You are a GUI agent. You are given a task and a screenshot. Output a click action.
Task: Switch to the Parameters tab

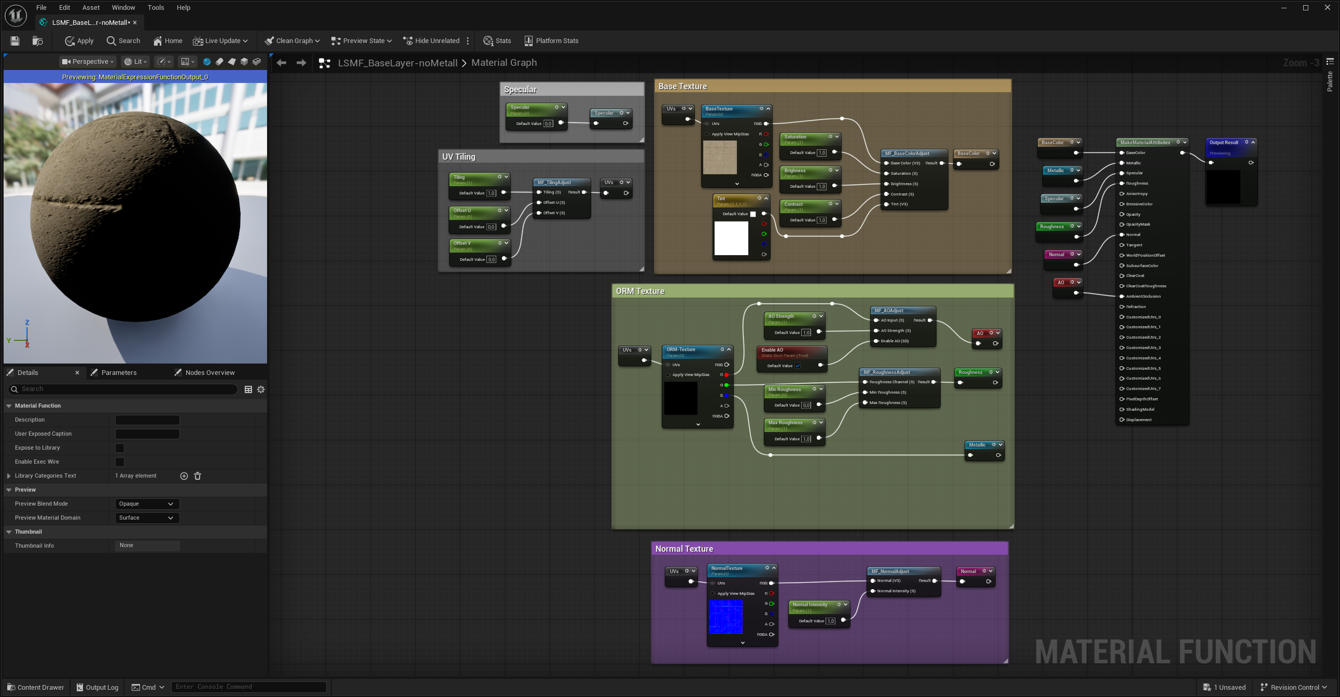click(x=118, y=373)
